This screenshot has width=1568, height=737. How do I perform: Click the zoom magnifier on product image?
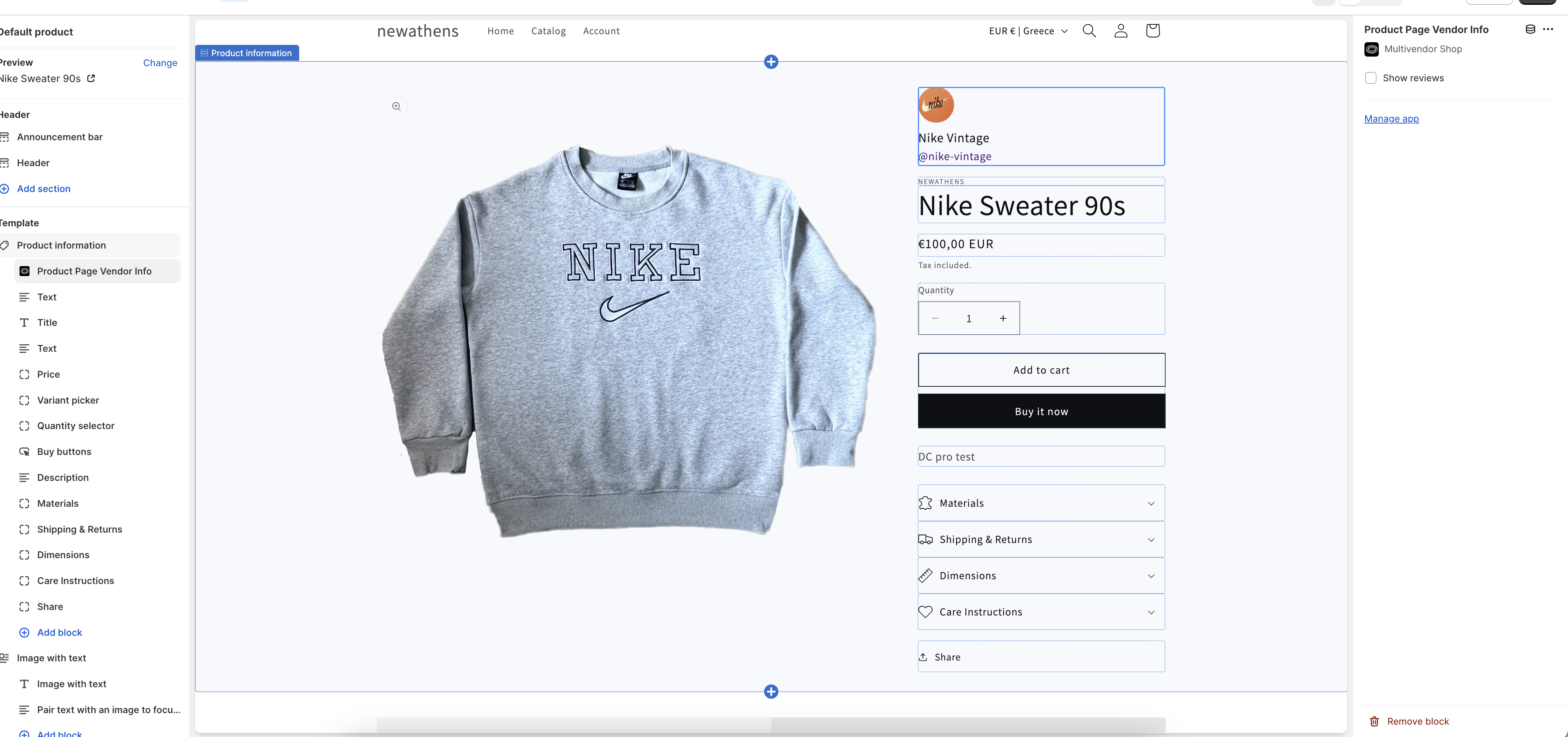click(396, 106)
